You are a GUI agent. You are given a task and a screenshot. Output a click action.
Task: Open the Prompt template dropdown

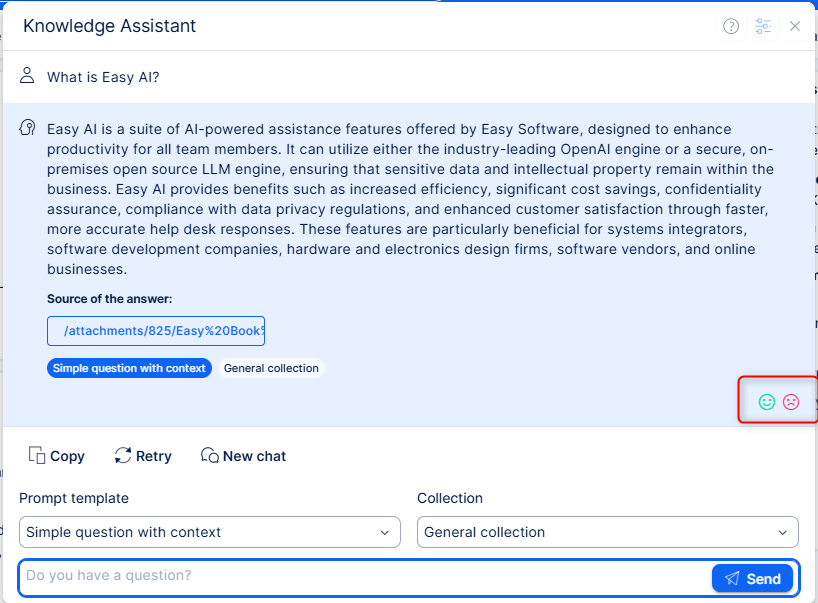click(x=209, y=532)
